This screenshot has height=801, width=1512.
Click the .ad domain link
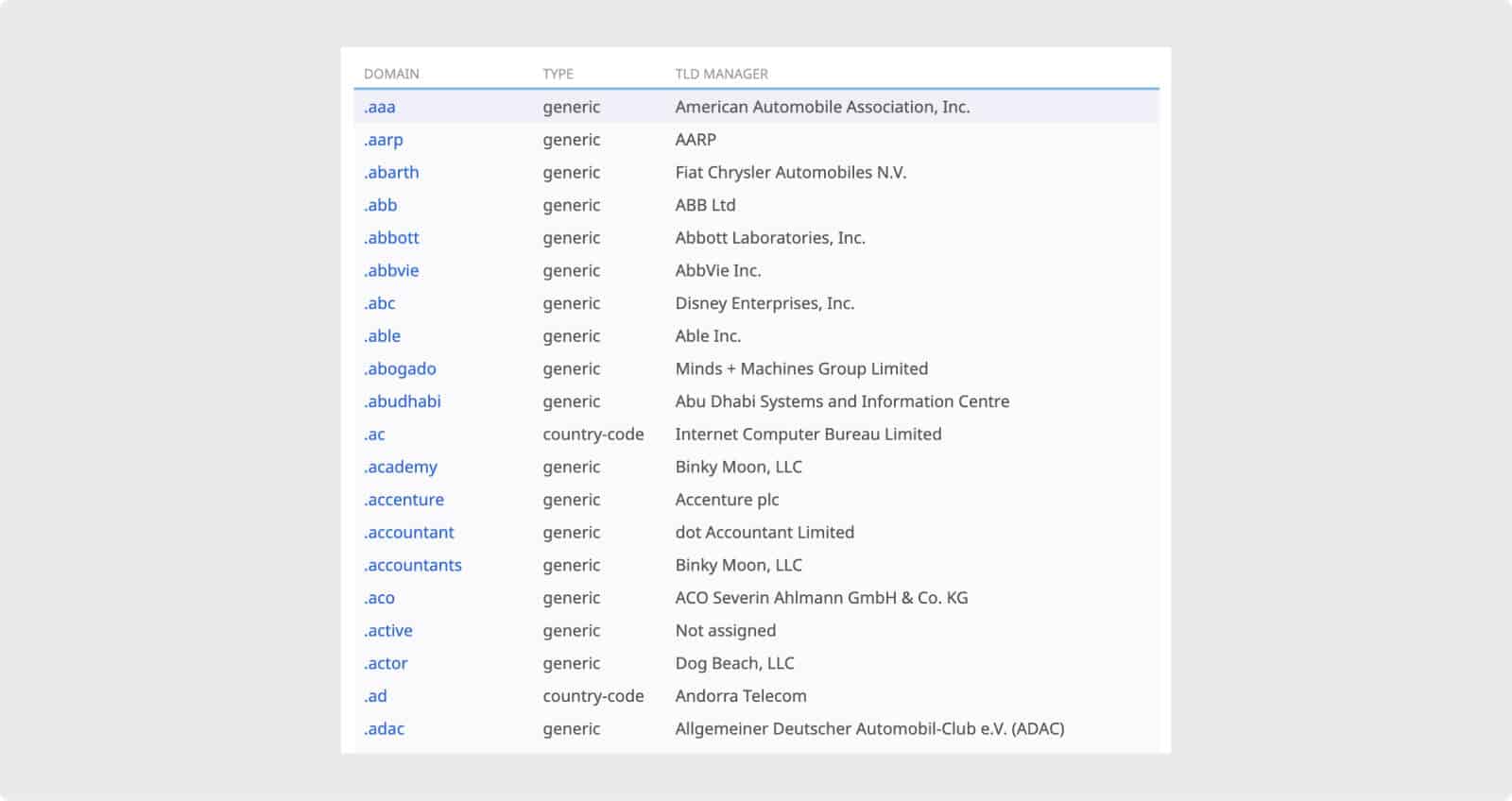375,696
